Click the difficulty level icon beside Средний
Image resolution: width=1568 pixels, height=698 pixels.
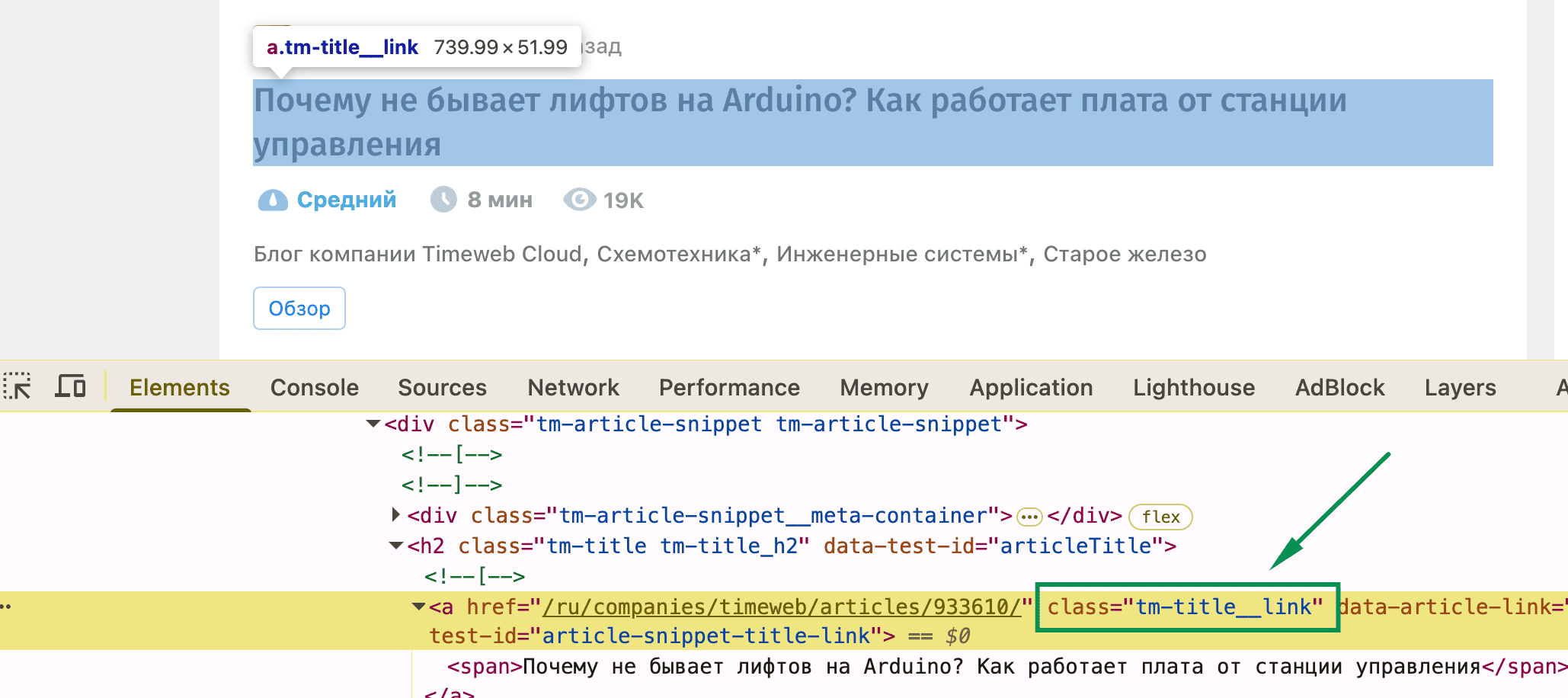272,200
